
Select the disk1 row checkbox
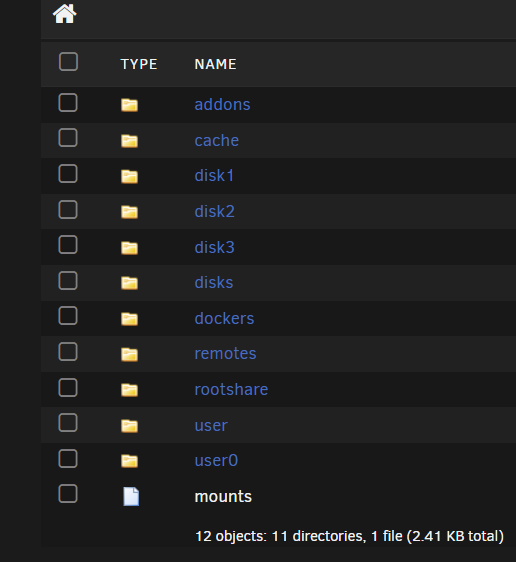[68, 173]
